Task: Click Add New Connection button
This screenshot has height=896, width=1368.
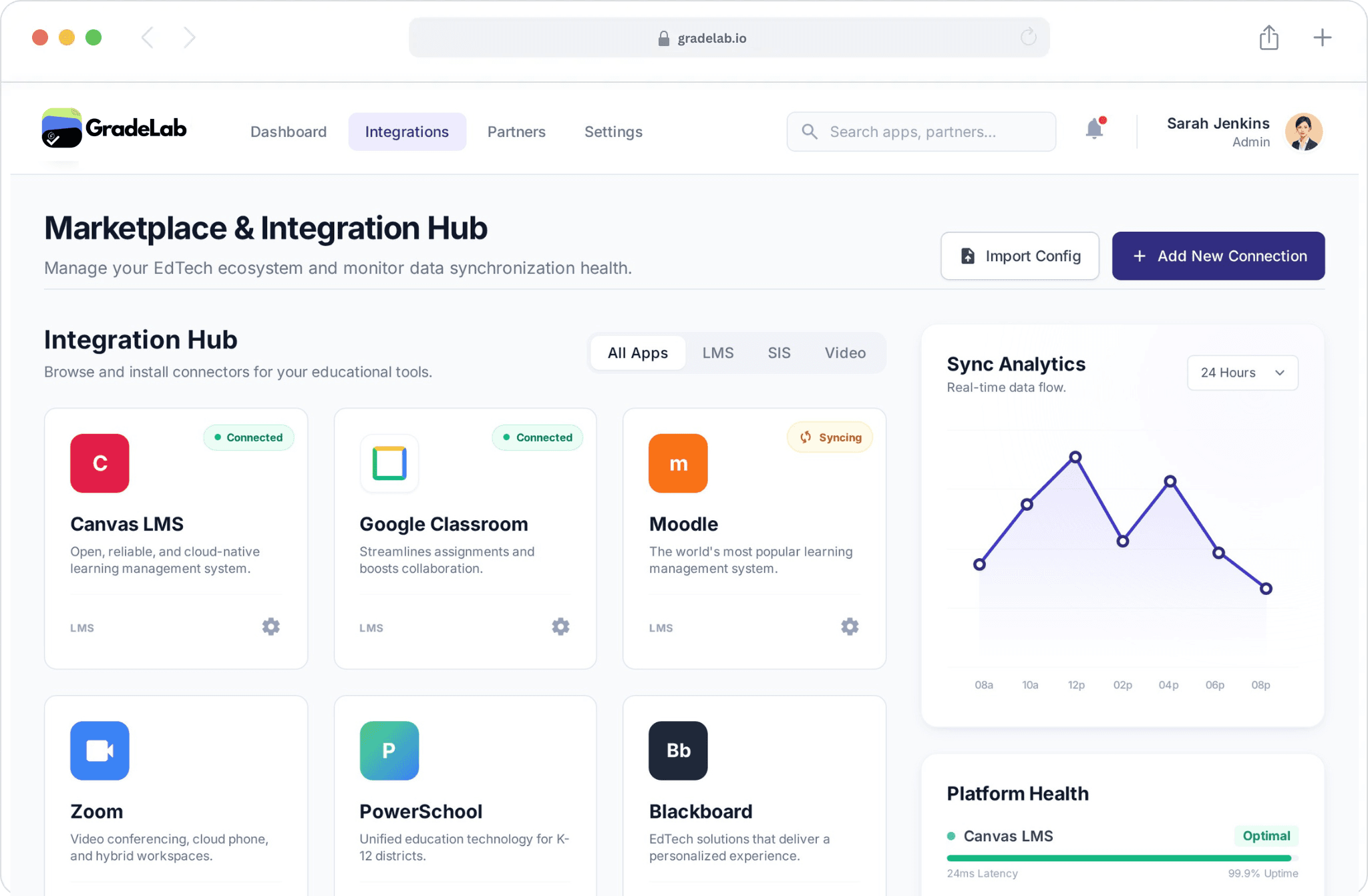Action: pyautogui.click(x=1218, y=256)
